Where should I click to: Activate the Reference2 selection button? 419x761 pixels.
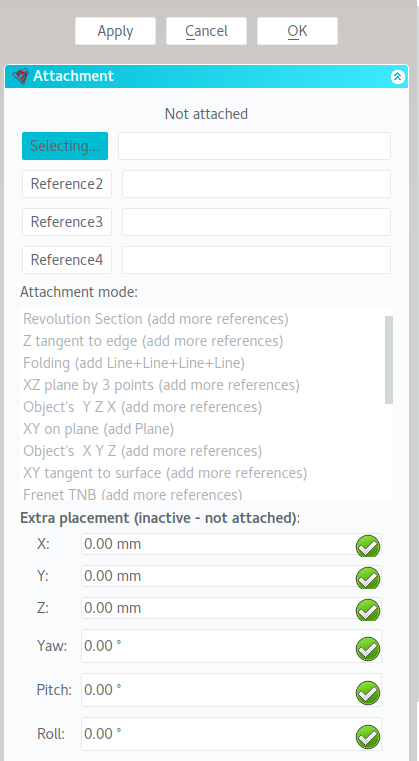point(67,184)
